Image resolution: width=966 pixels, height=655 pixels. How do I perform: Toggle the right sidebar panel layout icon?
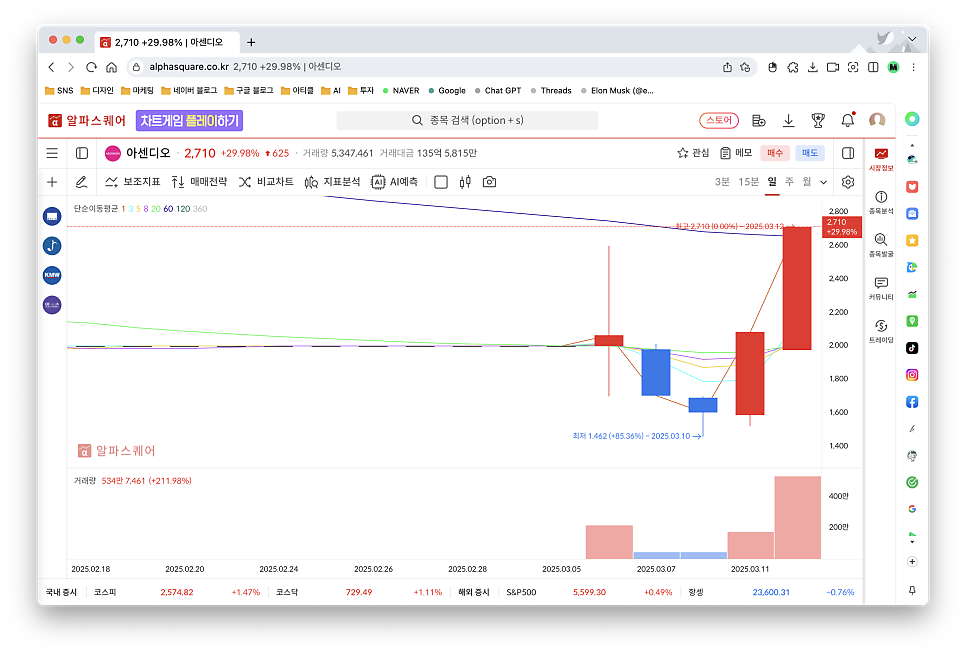(x=848, y=153)
